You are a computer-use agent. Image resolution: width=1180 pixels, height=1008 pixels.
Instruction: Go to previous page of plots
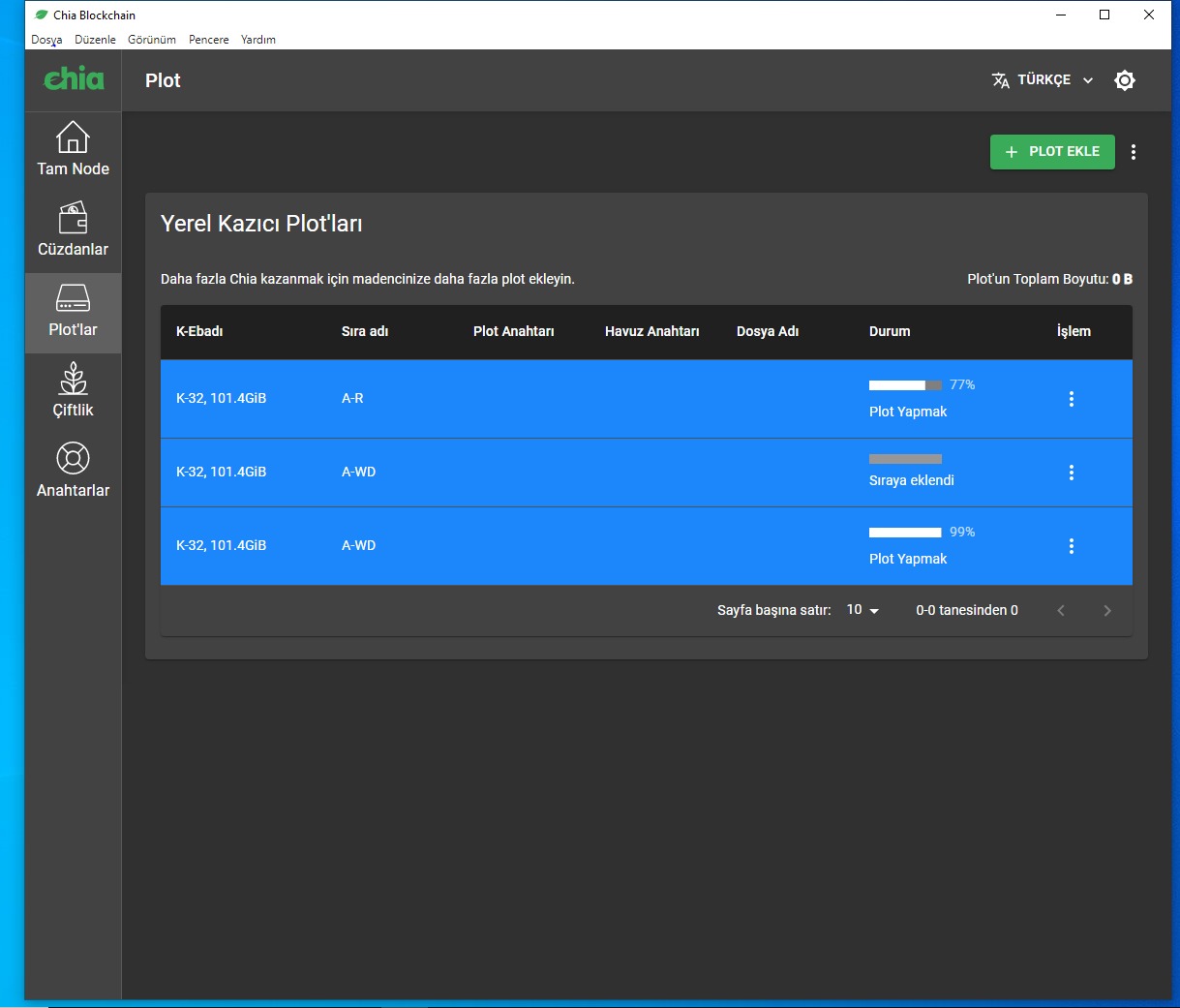point(1061,610)
